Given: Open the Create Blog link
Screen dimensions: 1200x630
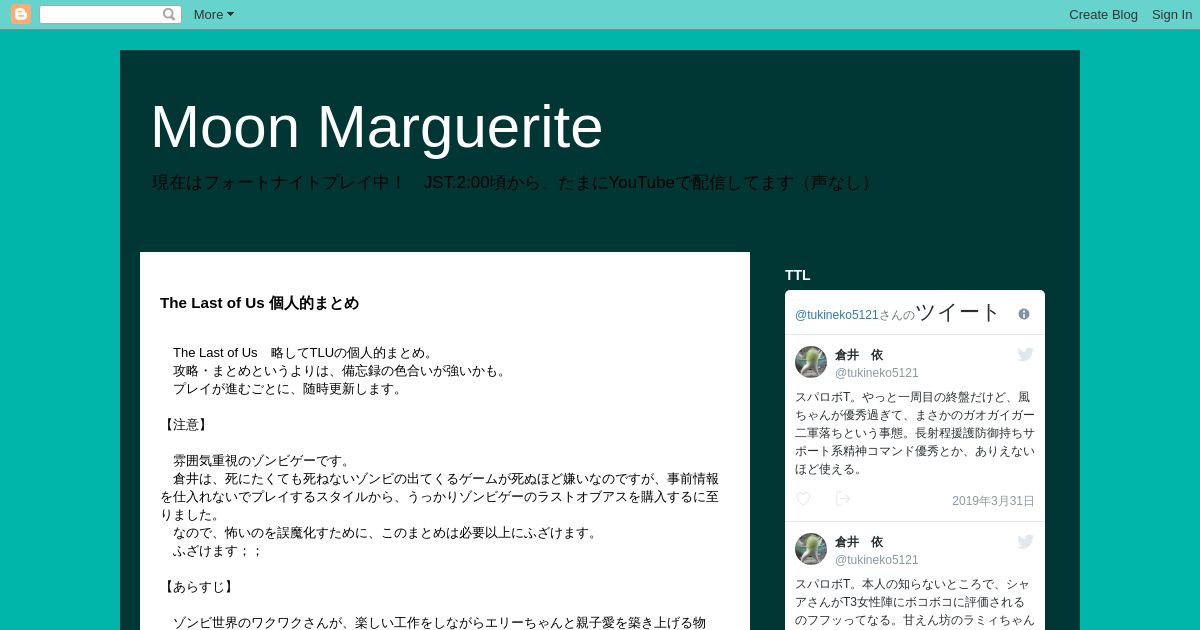Looking at the screenshot, I should [1103, 14].
